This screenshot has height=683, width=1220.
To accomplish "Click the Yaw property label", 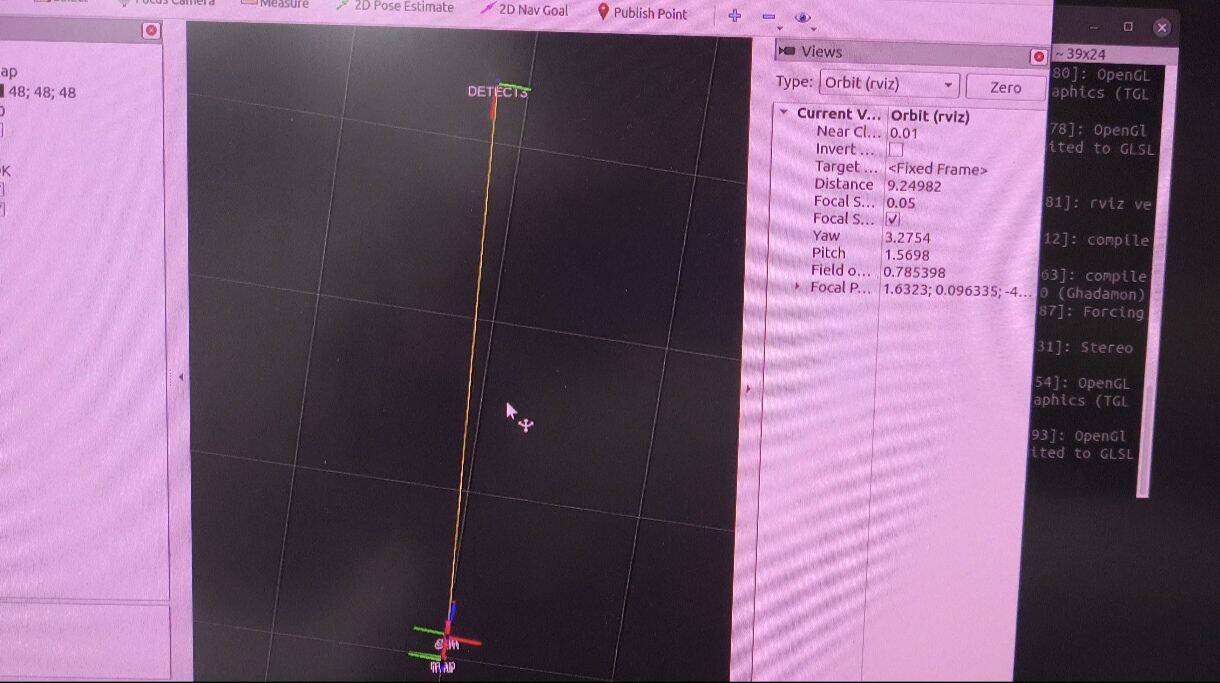I will pyautogui.click(x=826, y=236).
